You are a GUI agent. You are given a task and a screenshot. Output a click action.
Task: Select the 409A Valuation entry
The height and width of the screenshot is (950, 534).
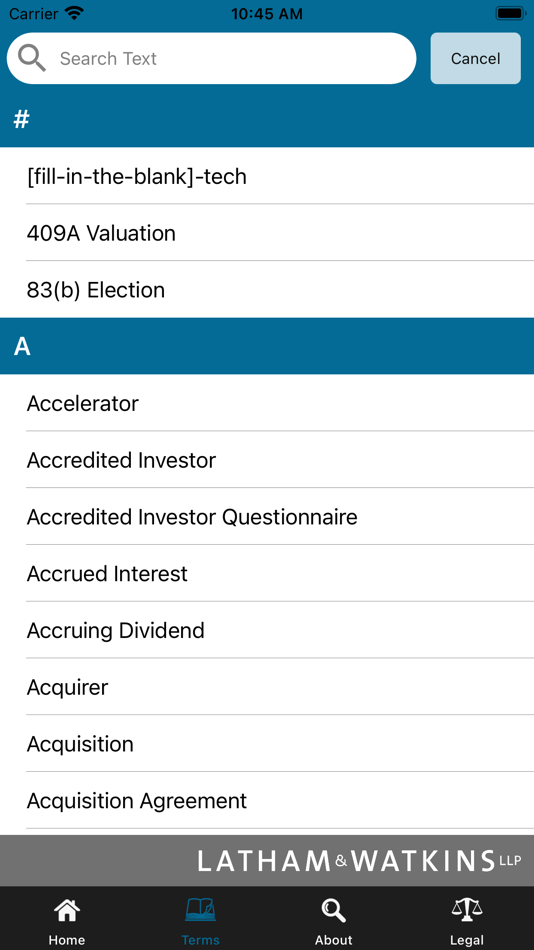click(267, 233)
